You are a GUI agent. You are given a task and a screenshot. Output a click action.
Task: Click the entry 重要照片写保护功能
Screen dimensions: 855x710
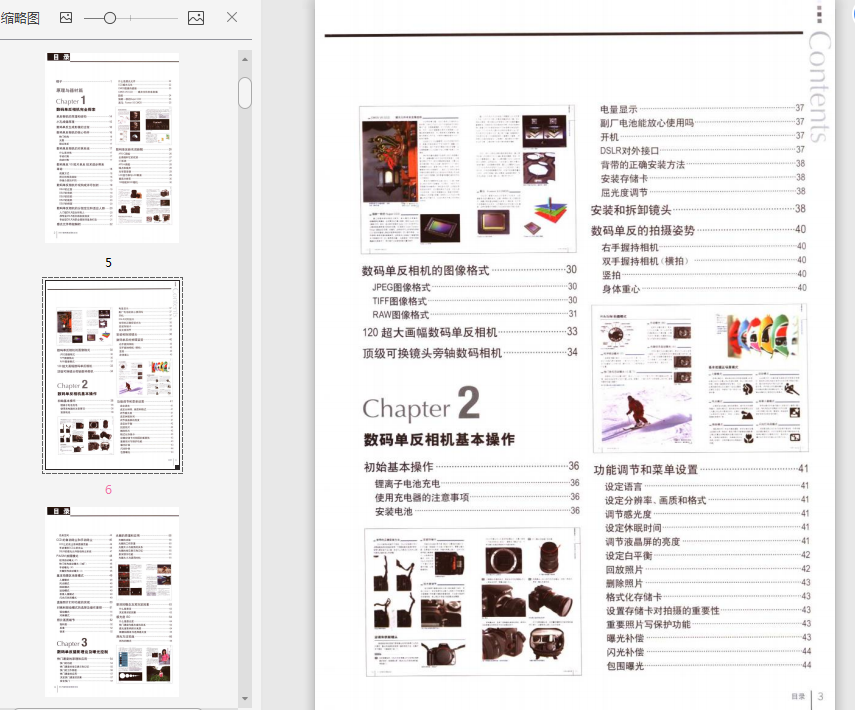coord(648,624)
